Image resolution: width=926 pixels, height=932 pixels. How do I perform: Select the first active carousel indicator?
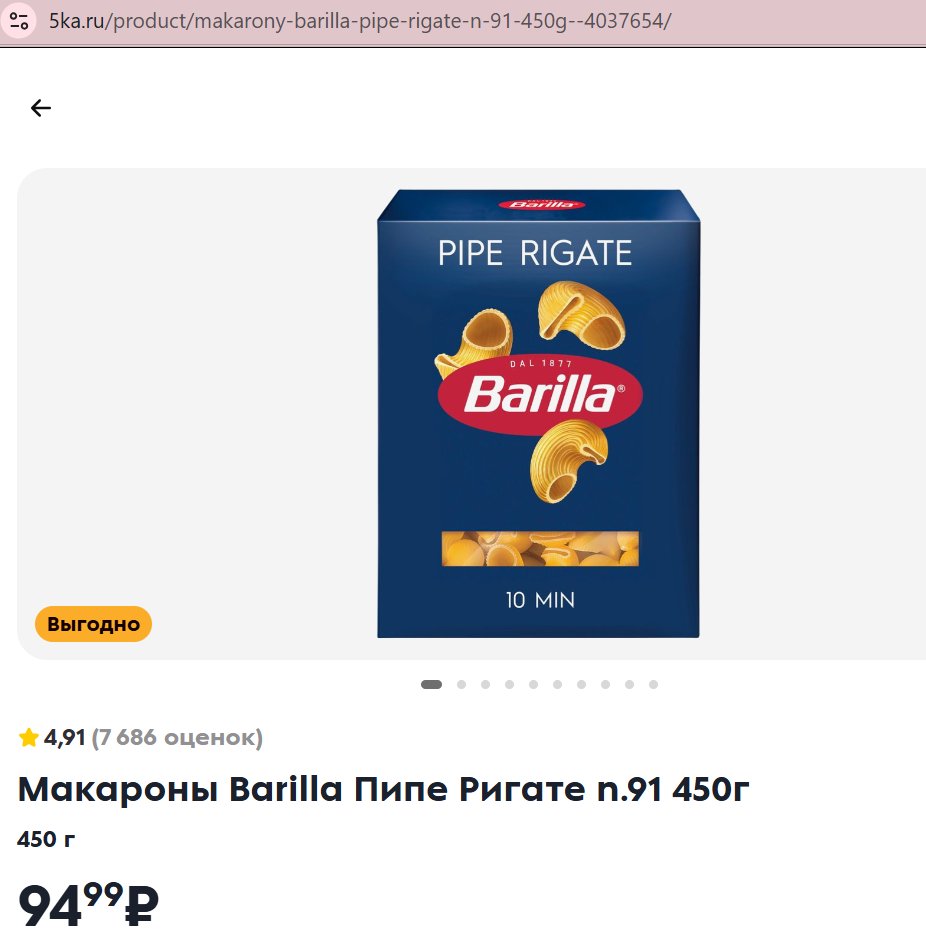click(x=431, y=685)
